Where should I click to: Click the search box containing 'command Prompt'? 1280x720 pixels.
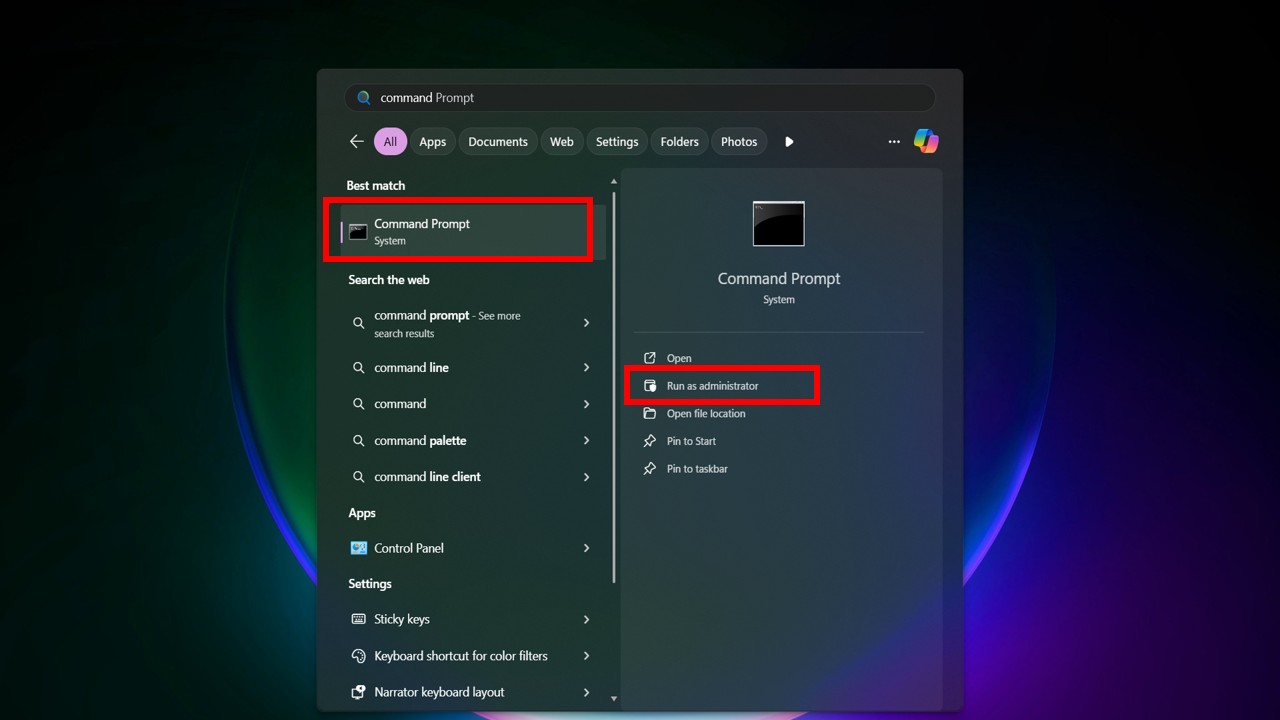click(x=640, y=98)
